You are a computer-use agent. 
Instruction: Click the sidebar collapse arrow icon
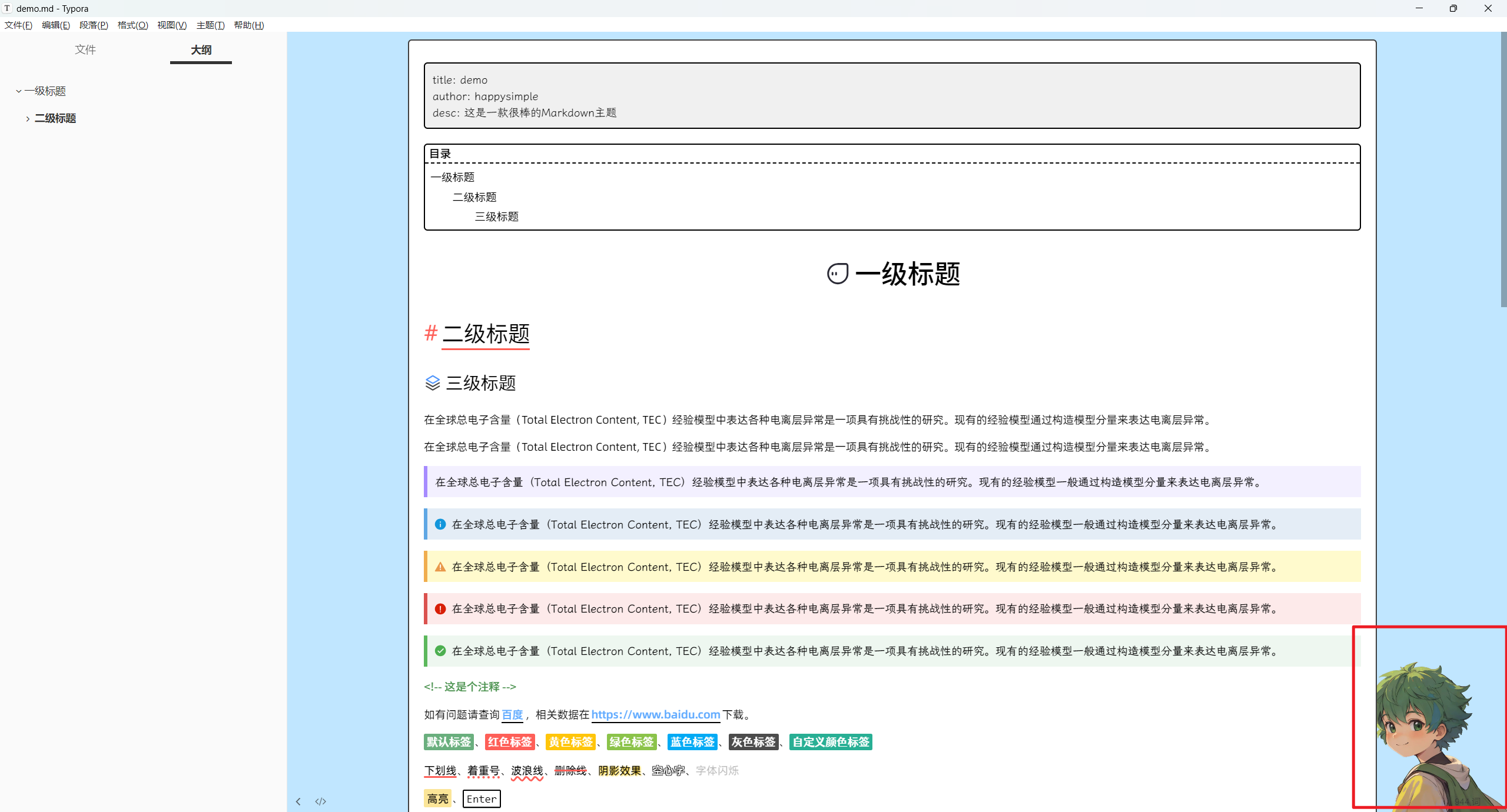[298, 801]
